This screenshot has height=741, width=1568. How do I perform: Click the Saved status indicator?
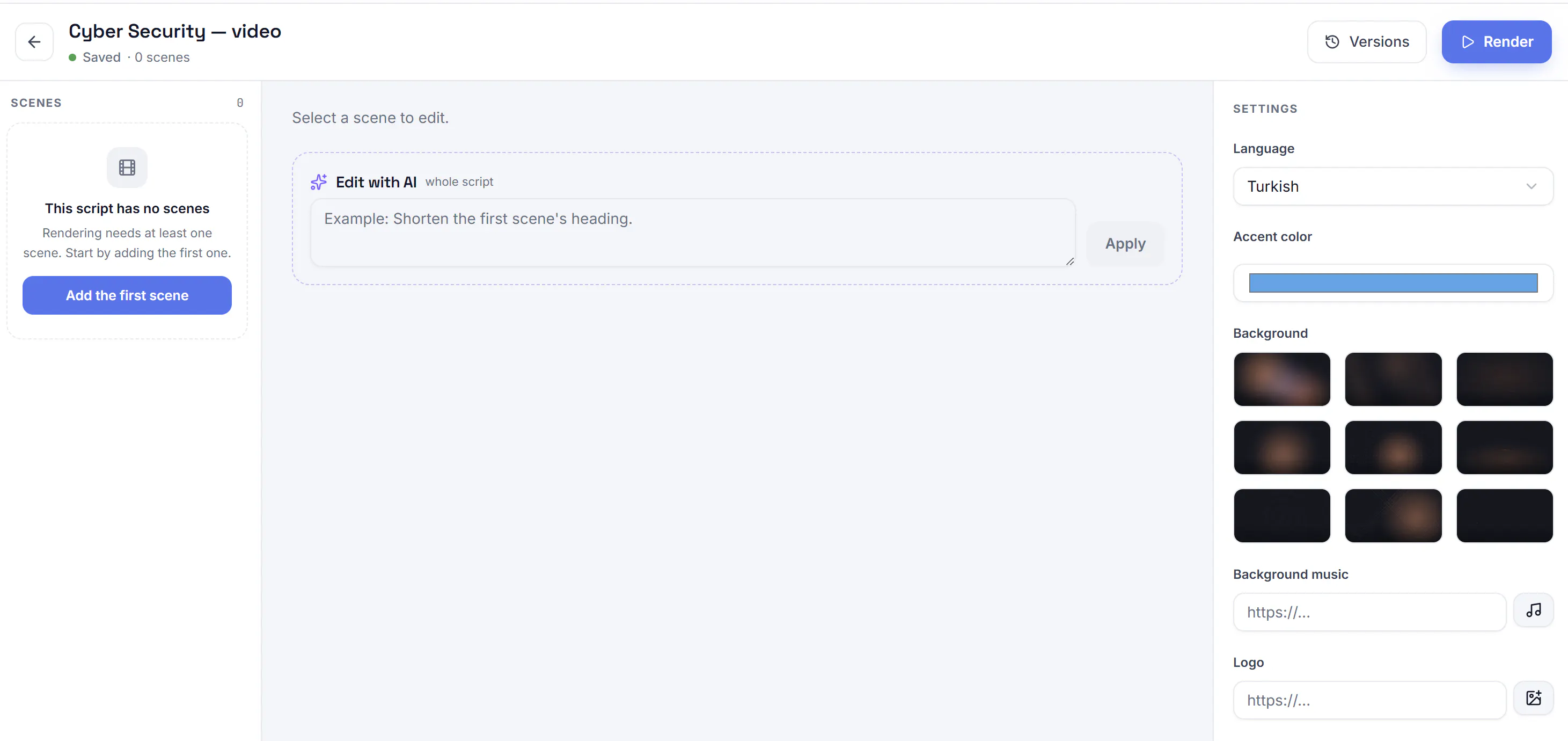click(95, 57)
